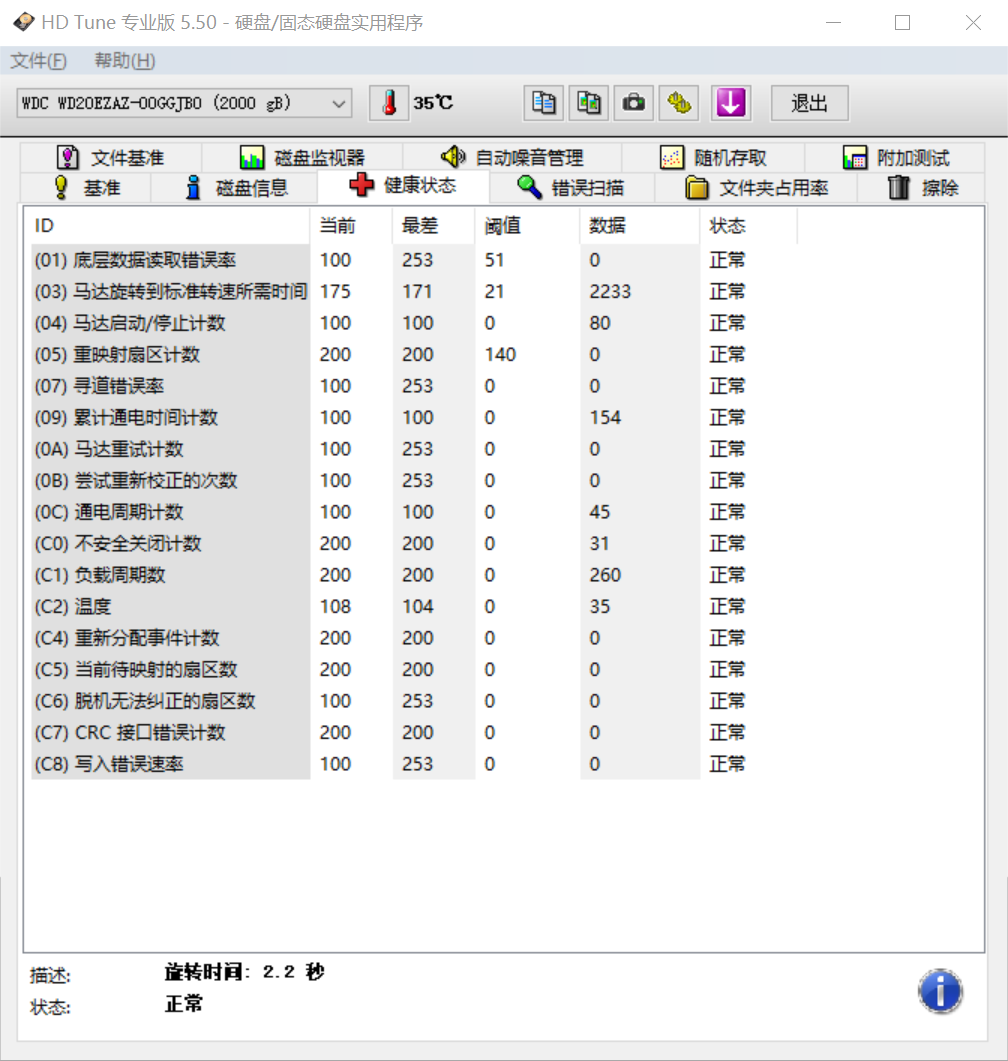Click the 旋转时间: 2.2 秒 description text
This screenshot has height=1061, width=1008.
[x=244, y=972]
